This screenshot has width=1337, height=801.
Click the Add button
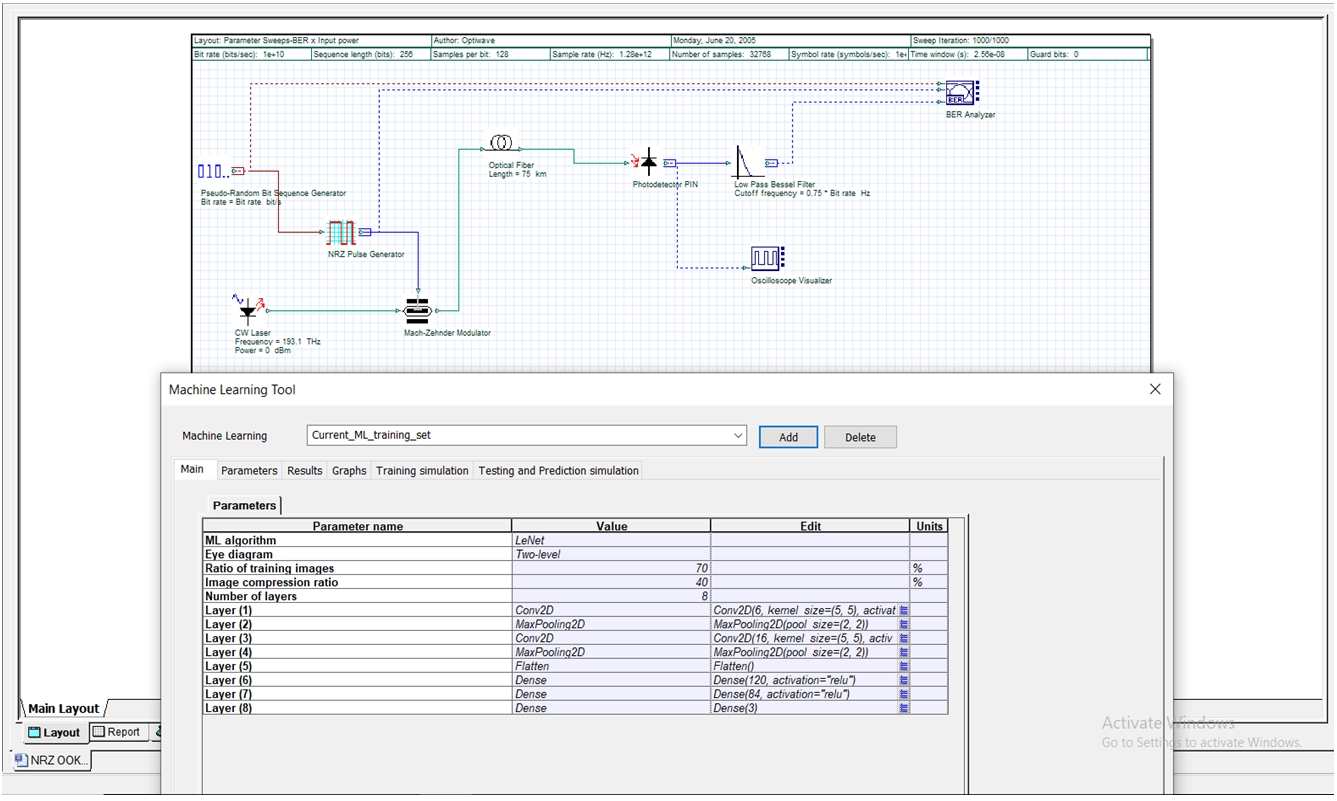788,437
